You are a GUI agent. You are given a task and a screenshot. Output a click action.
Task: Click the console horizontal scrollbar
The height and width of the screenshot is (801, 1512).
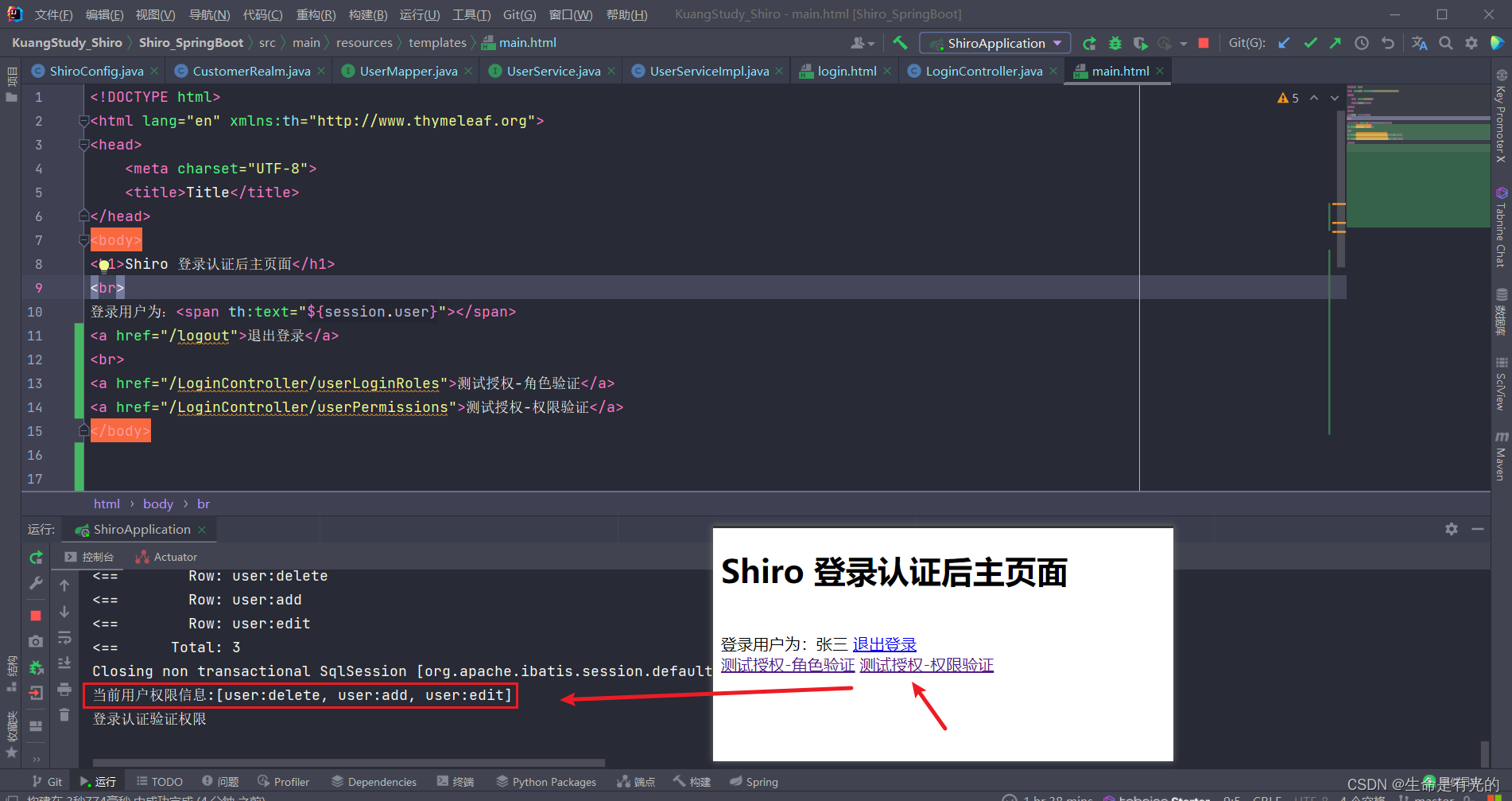coord(348,763)
